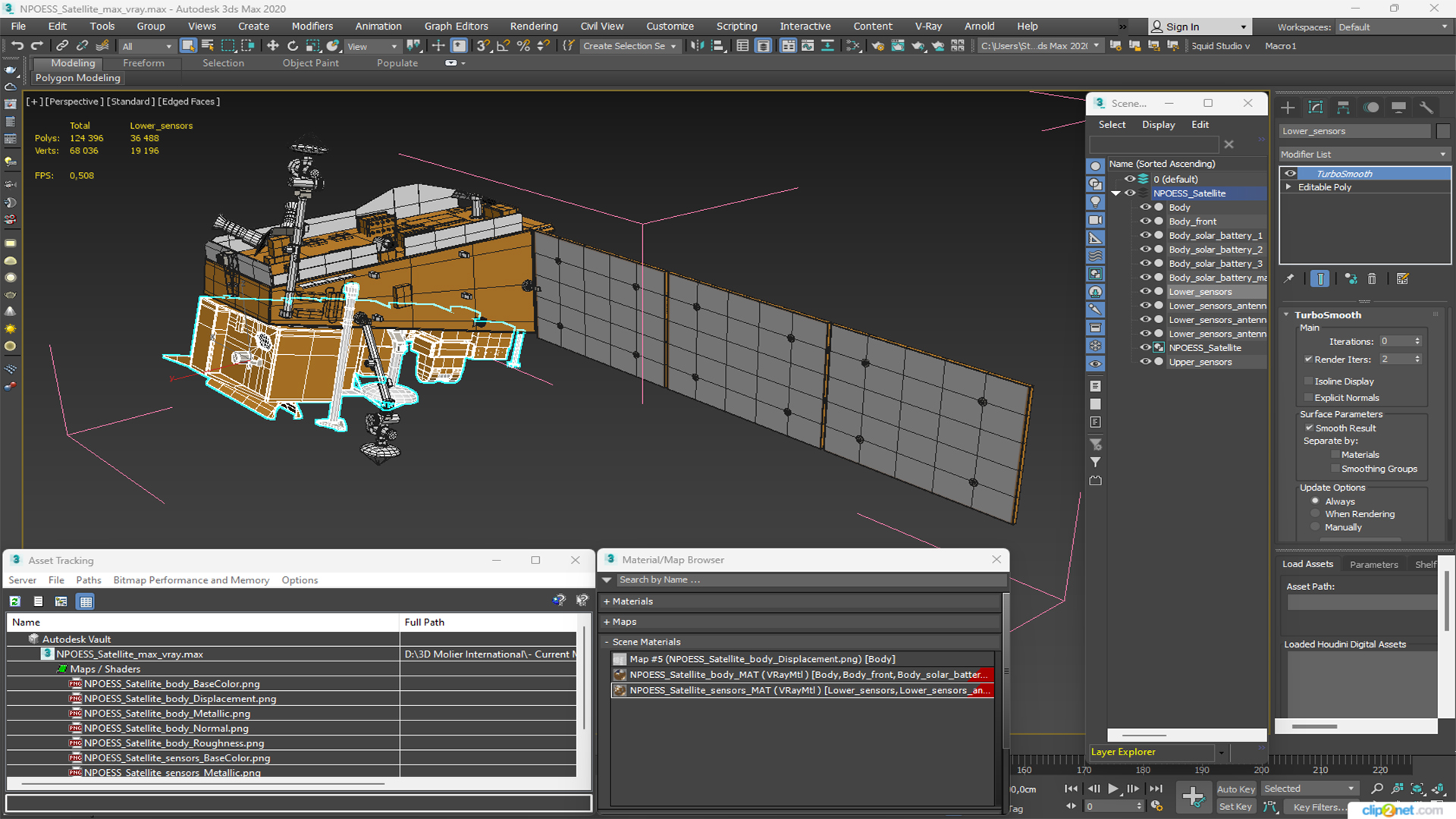The image size is (1456, 819).
Task: Choose the Select and Move tool
Action: pyautogui.click(x=273, y=46)
